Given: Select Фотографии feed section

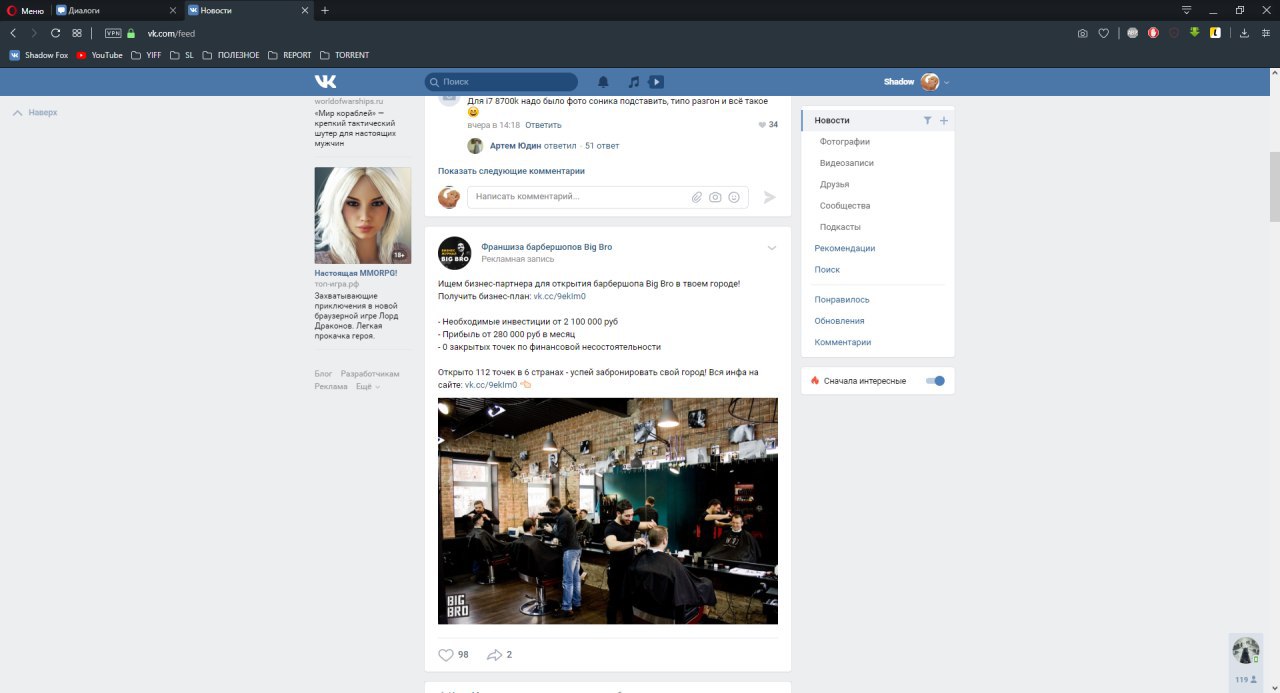Looking at the screenshot, I should pyautogui.click(x=845, y=142).
